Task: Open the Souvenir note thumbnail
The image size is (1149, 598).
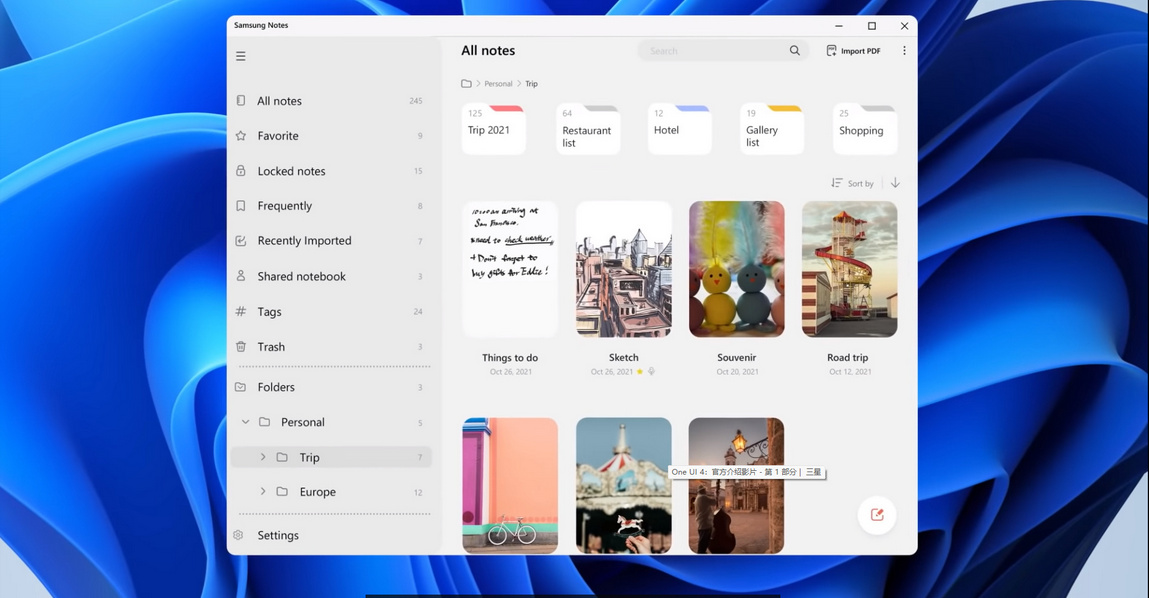Action: coord(736,269)
